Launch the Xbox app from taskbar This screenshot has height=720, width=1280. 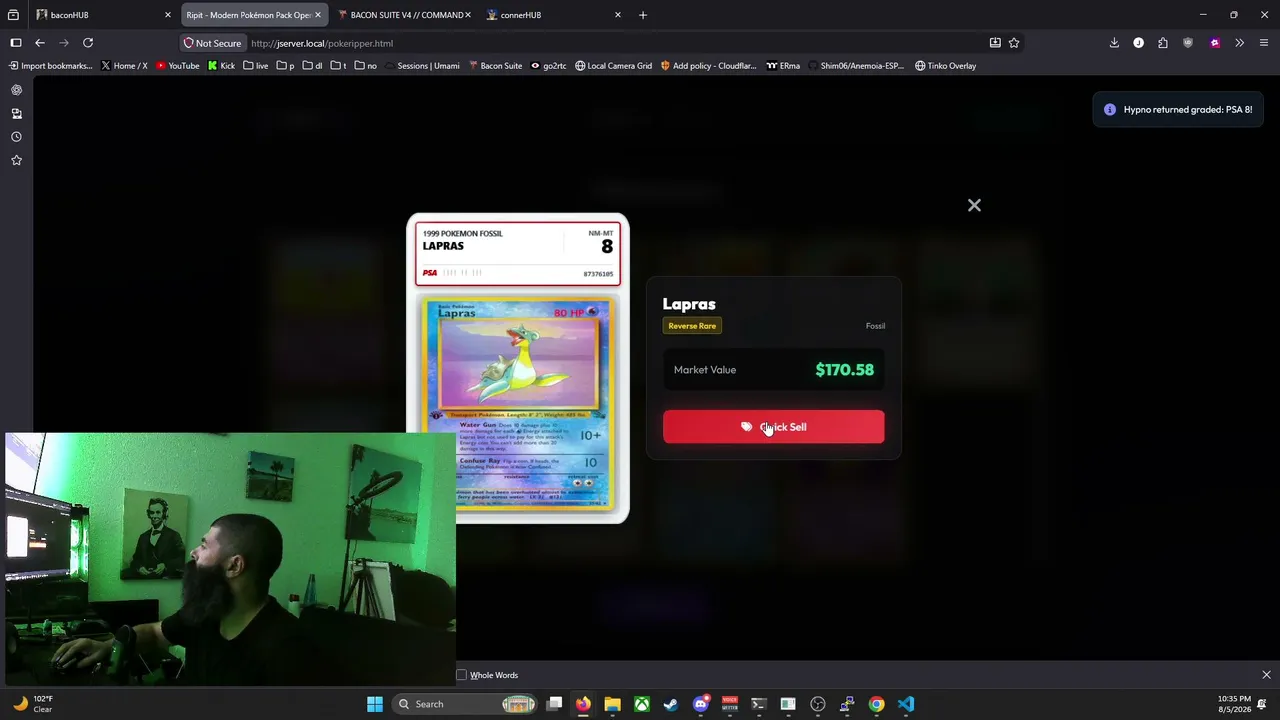tap(642, 704)
